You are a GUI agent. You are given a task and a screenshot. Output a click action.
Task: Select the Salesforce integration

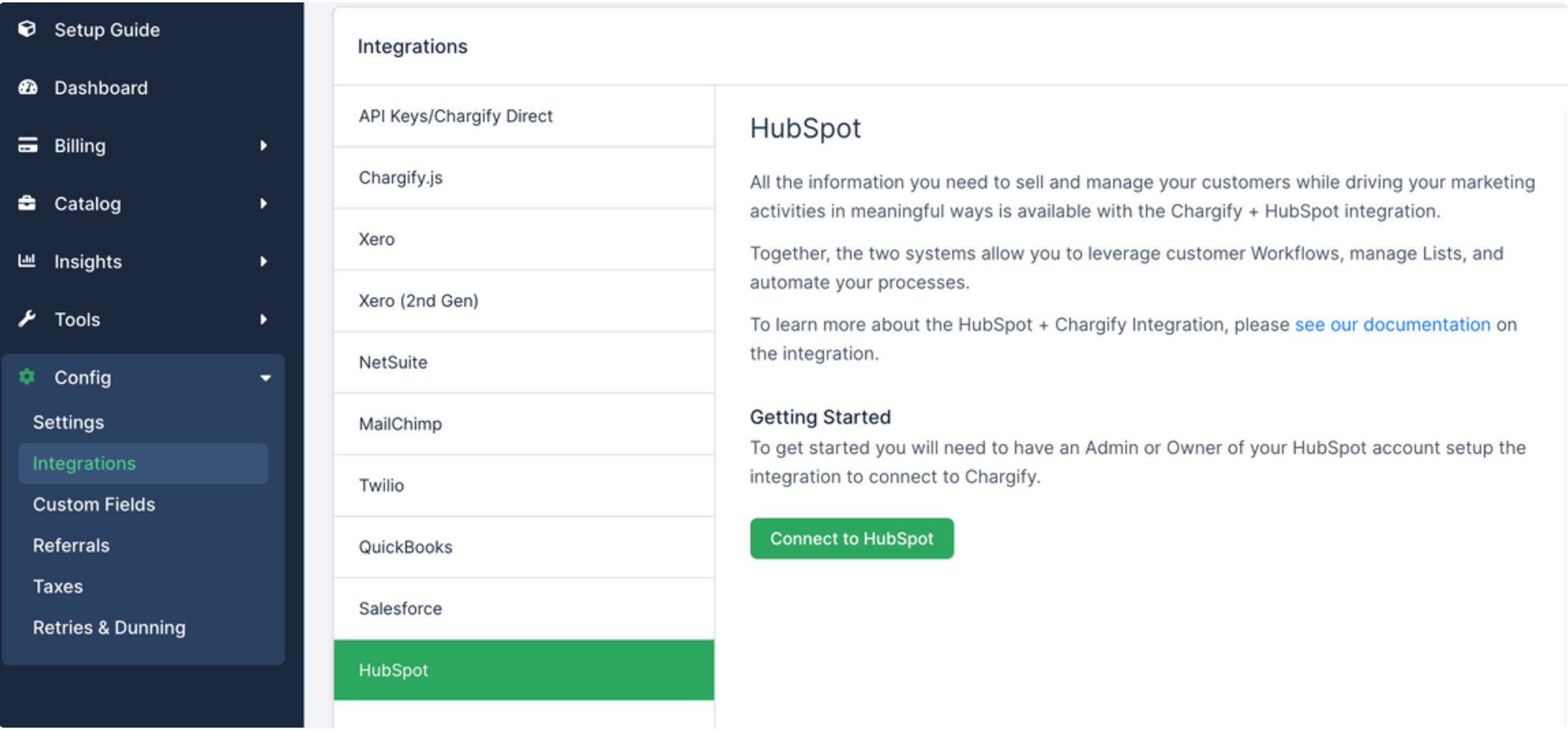coord(400,609)
